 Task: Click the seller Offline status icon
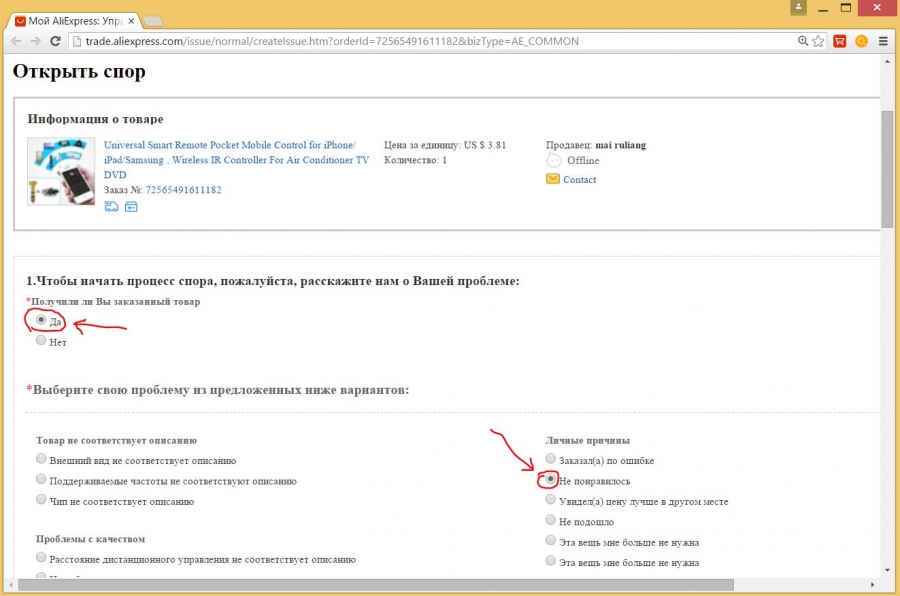554,161
